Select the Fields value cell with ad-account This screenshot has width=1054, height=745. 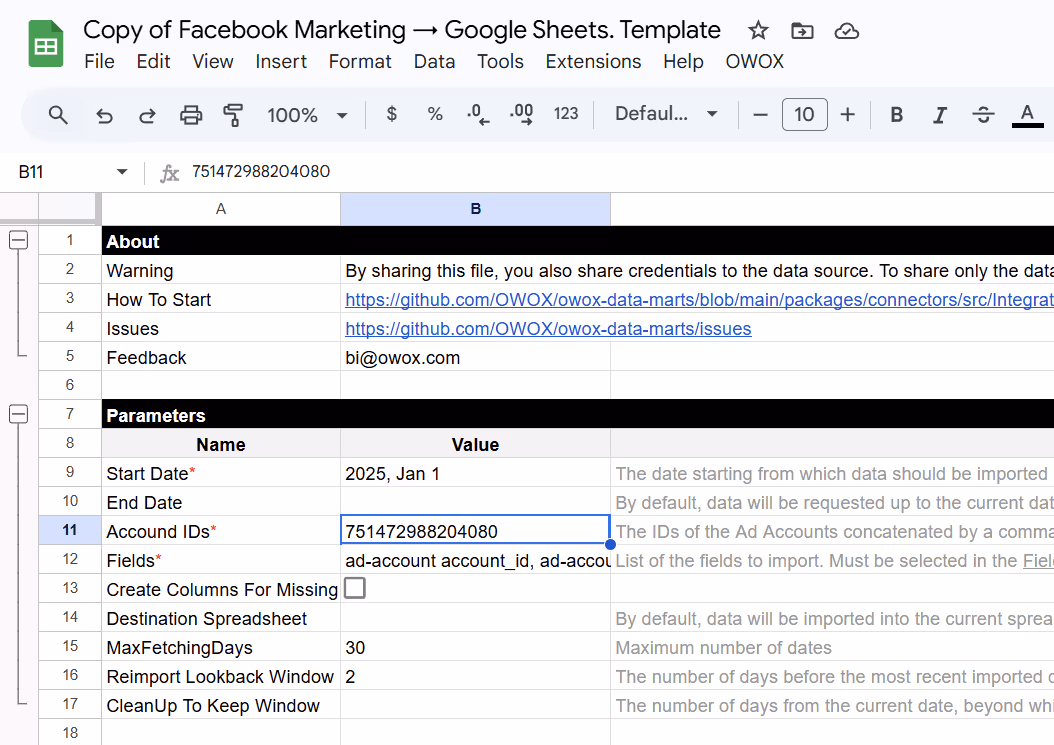click(x=475, y=560)
